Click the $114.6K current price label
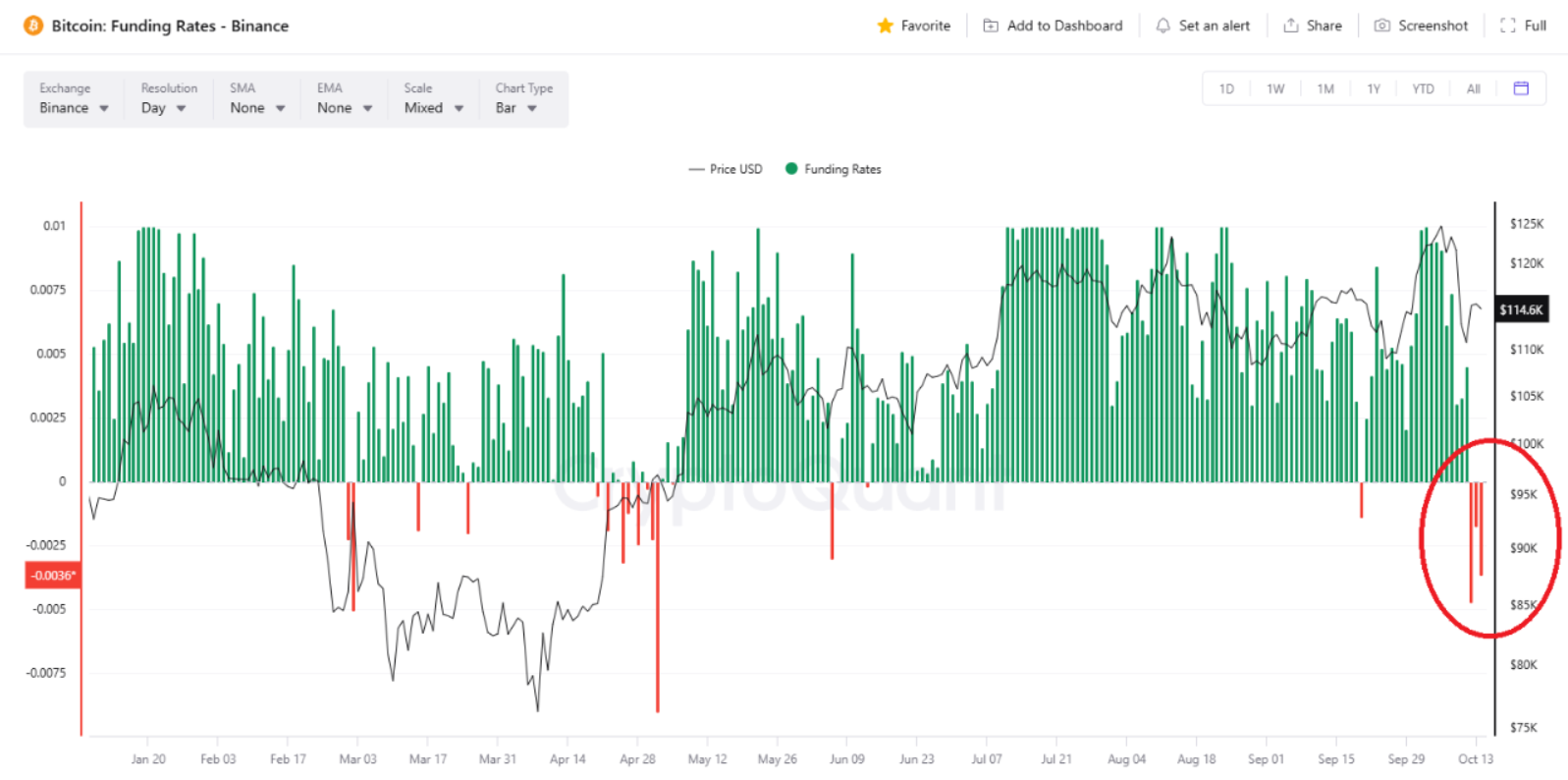The width and height of the screenshot is (1568, 780). [1521, 309]
